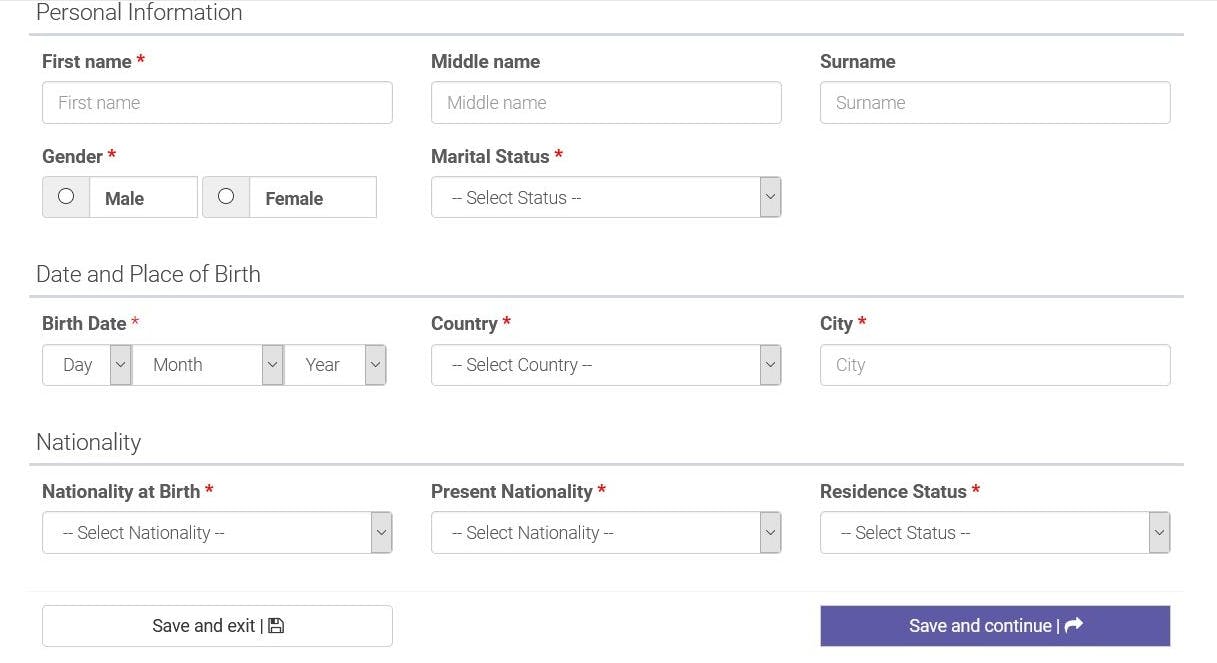Open the birth Day dropdown
This screenshot has height=663, width=1217.
87,365
